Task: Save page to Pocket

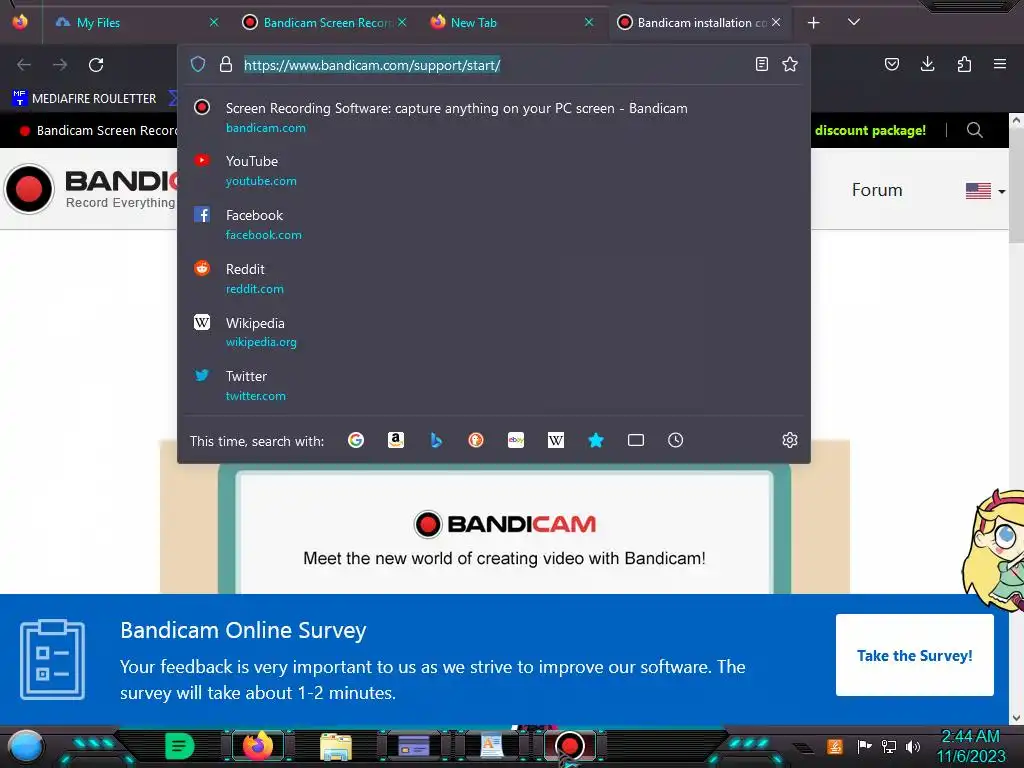Action: [x=891, y=64]
